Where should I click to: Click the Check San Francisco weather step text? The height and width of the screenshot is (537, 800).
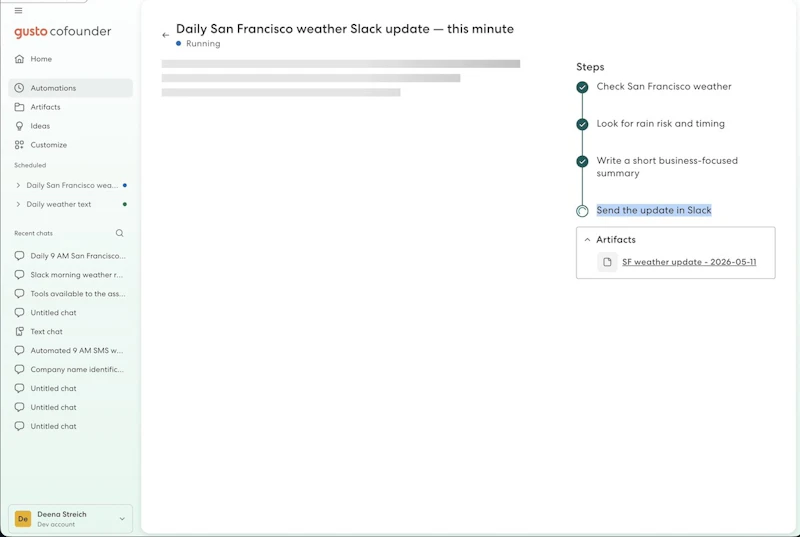pyautogui.click(x=664, y=87)
